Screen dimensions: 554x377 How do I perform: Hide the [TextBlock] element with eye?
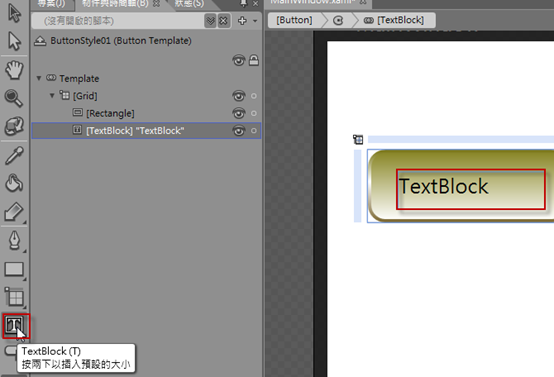[238, 131]
